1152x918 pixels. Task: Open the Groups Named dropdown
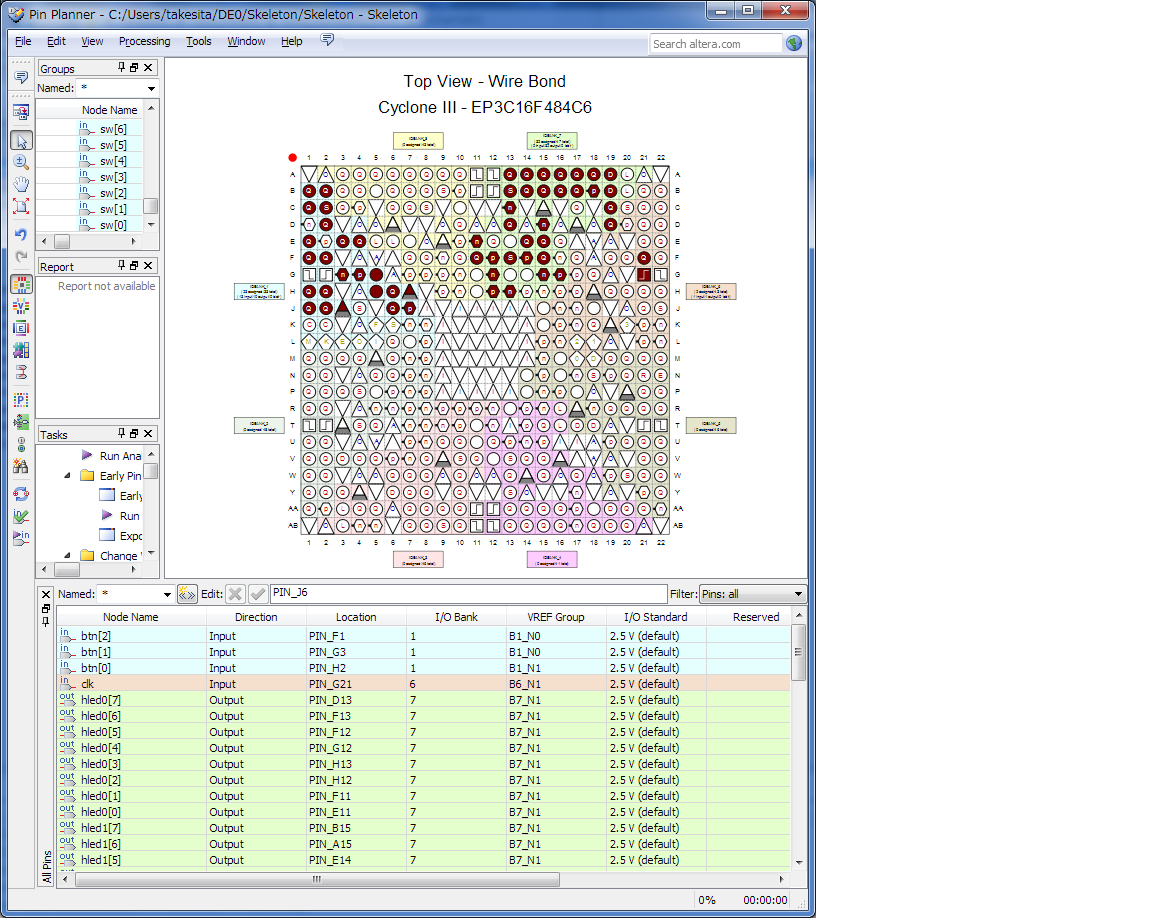click(x=151, y=89)
